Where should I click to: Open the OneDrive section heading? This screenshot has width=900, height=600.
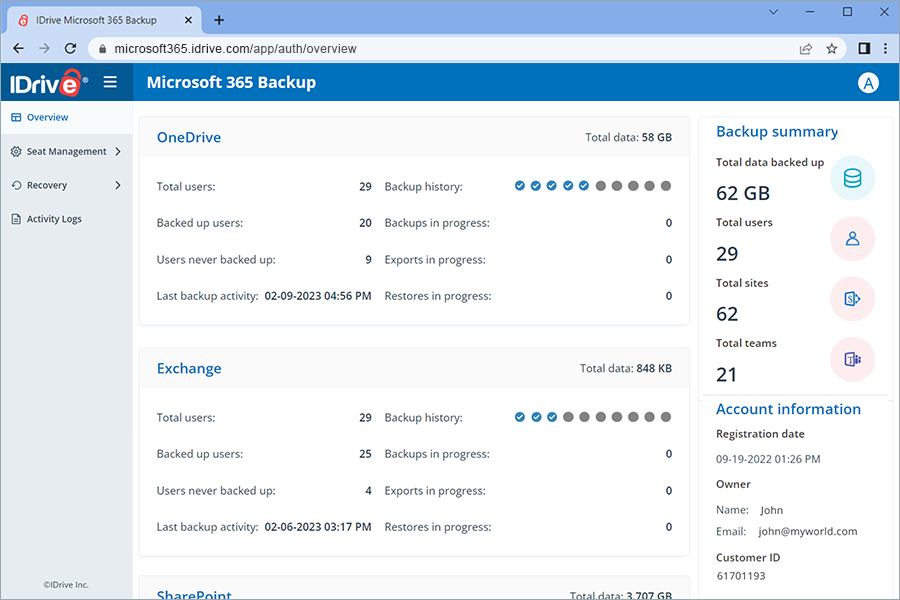[x=189, y=137]
